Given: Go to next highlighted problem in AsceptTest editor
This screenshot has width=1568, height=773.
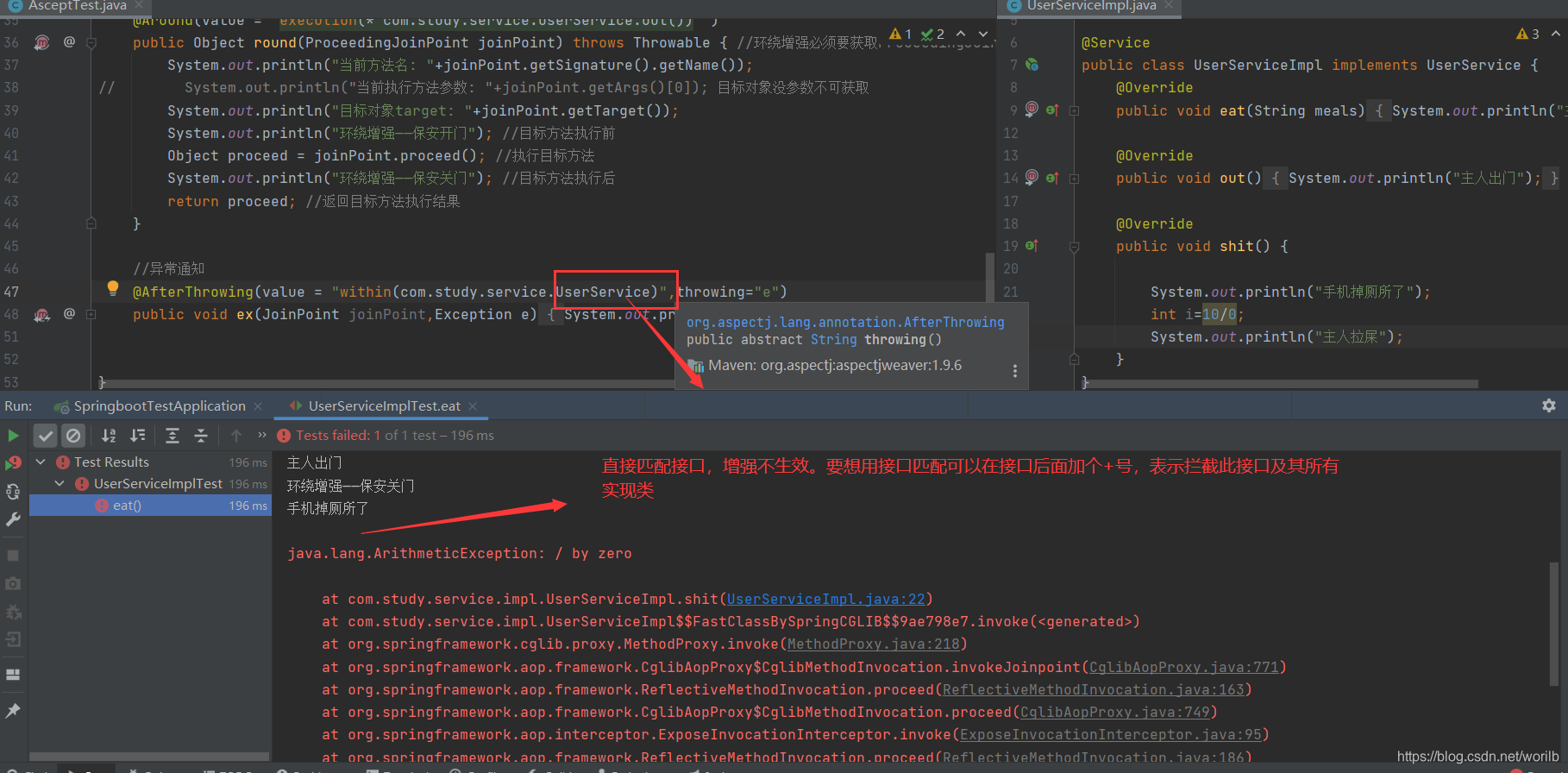Looking at the screenshot, I should [x=983, y=34].
